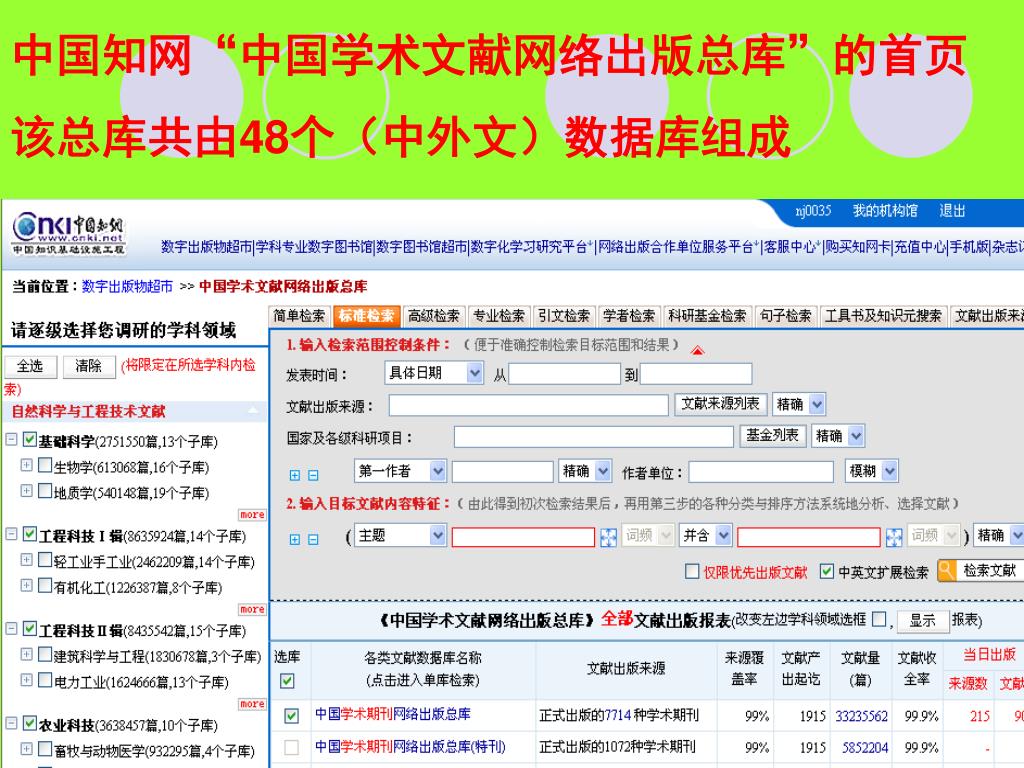1024x768 pixels.
Task: Check the 中国学术期刊网络出版总库(特刊) row checkbox
Action: click(292, 747)
